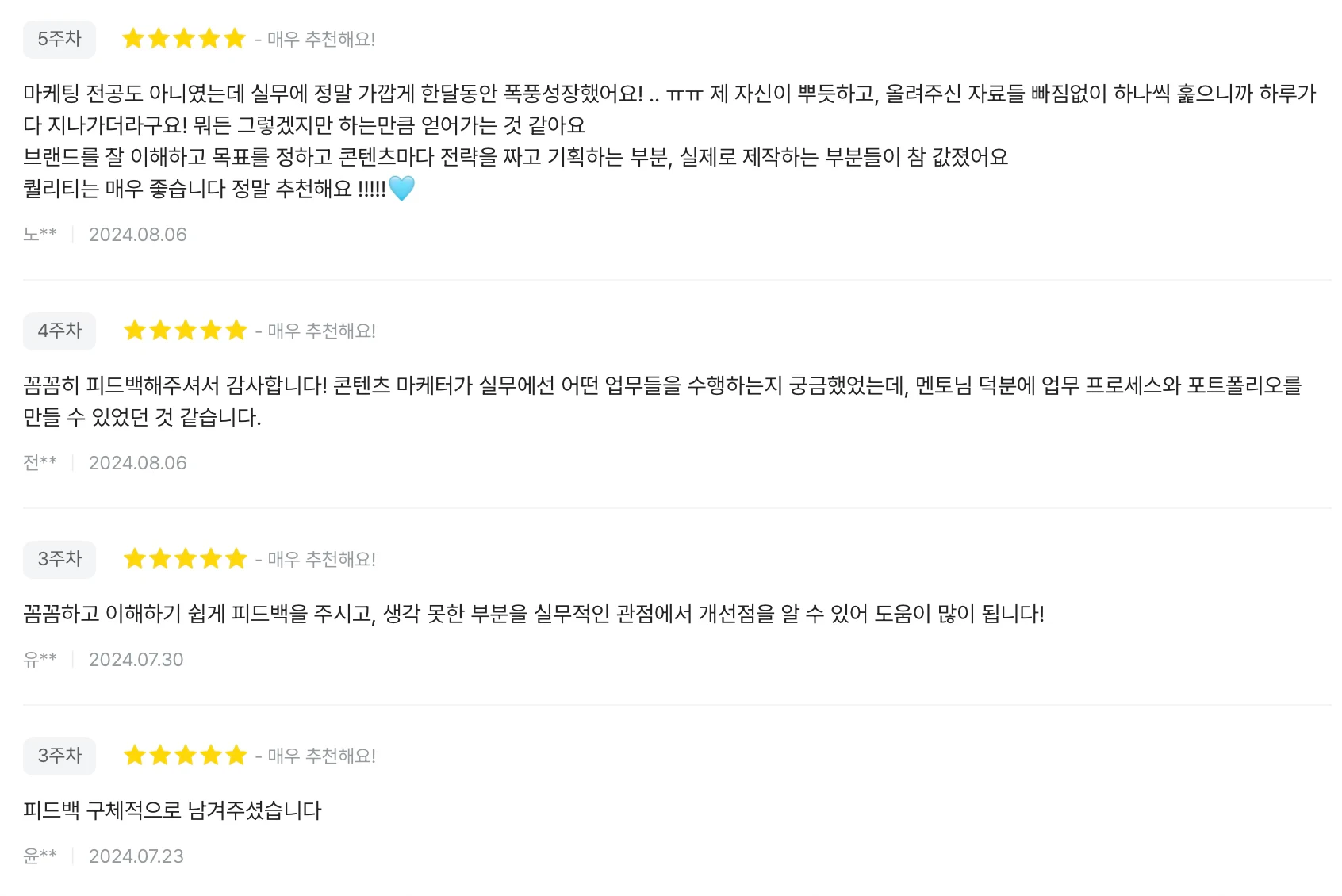This screenshot has height=896, width=1342.
Task: Click the reviewer name 노**
Action: 40,235
